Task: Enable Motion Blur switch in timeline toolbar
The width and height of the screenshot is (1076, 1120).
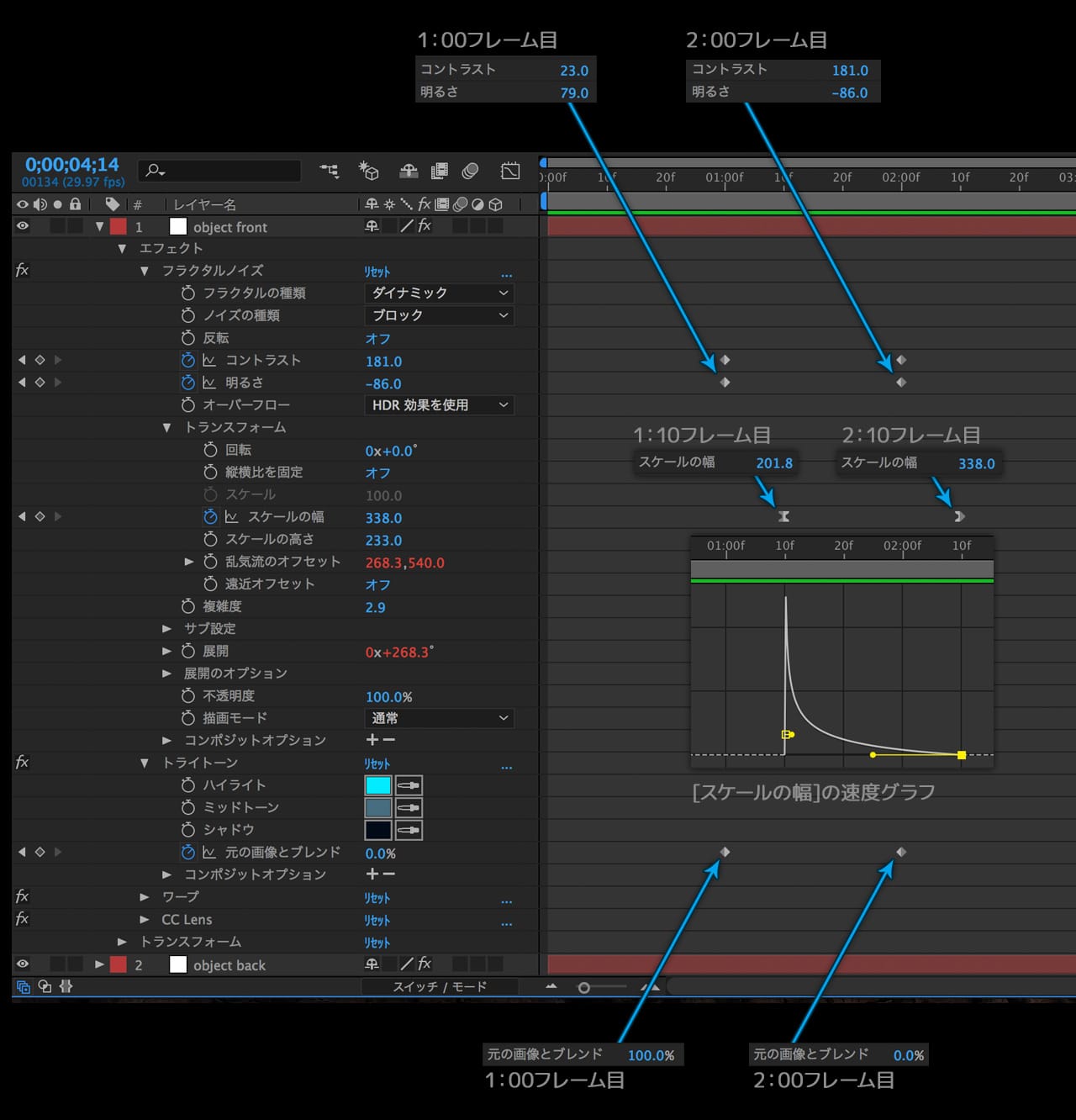Action: (470, 172)
